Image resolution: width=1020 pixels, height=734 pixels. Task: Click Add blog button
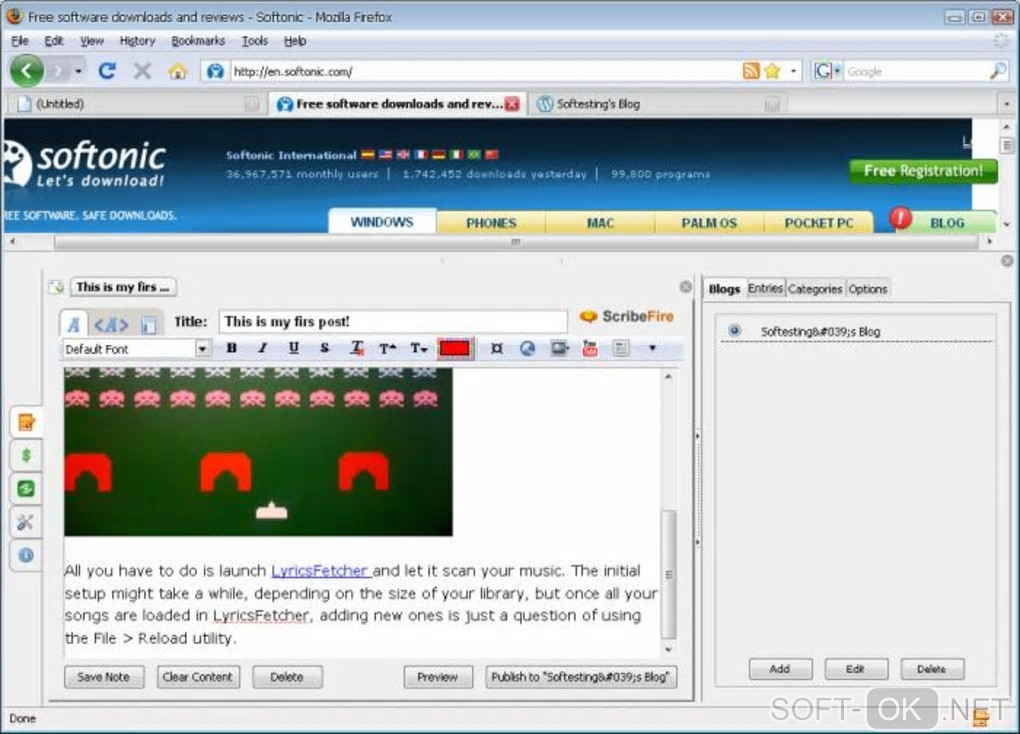(780, 669)
